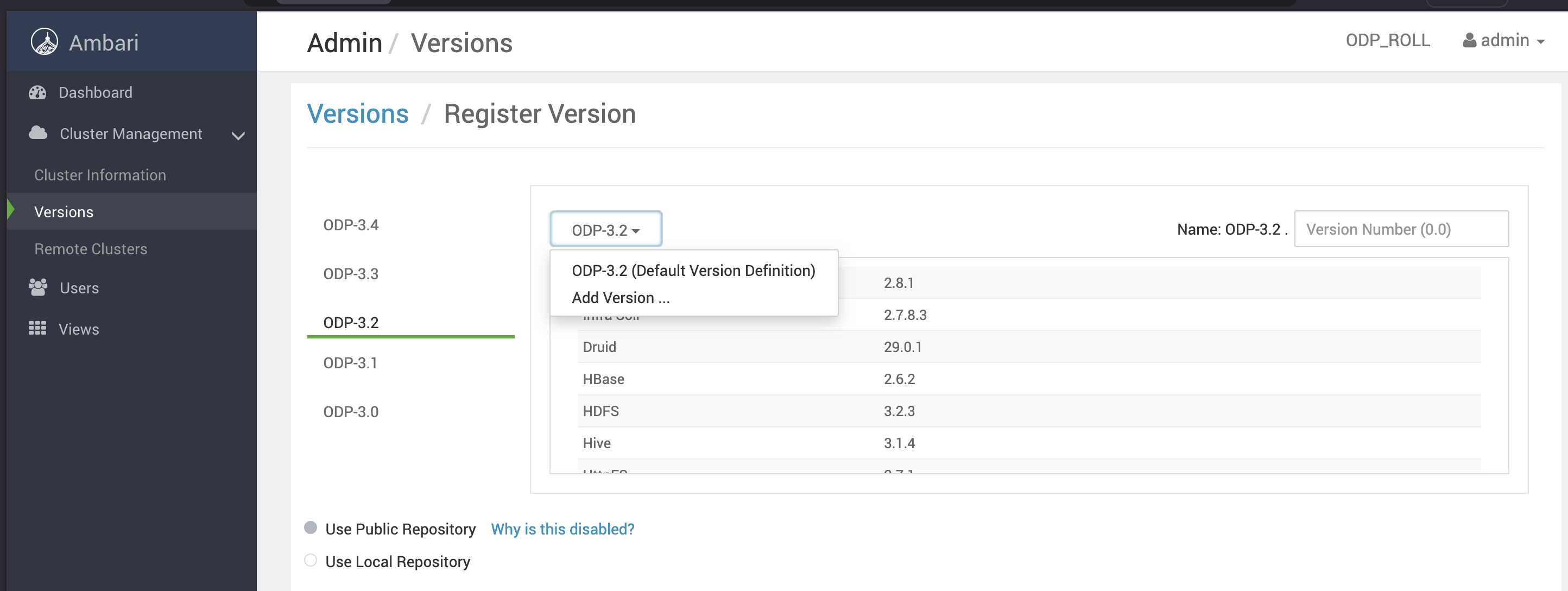The height and width of the screenshot is (591, 1568).
Task: Click the Name: ODP-3.2 label
Action: pos(1232,229)
